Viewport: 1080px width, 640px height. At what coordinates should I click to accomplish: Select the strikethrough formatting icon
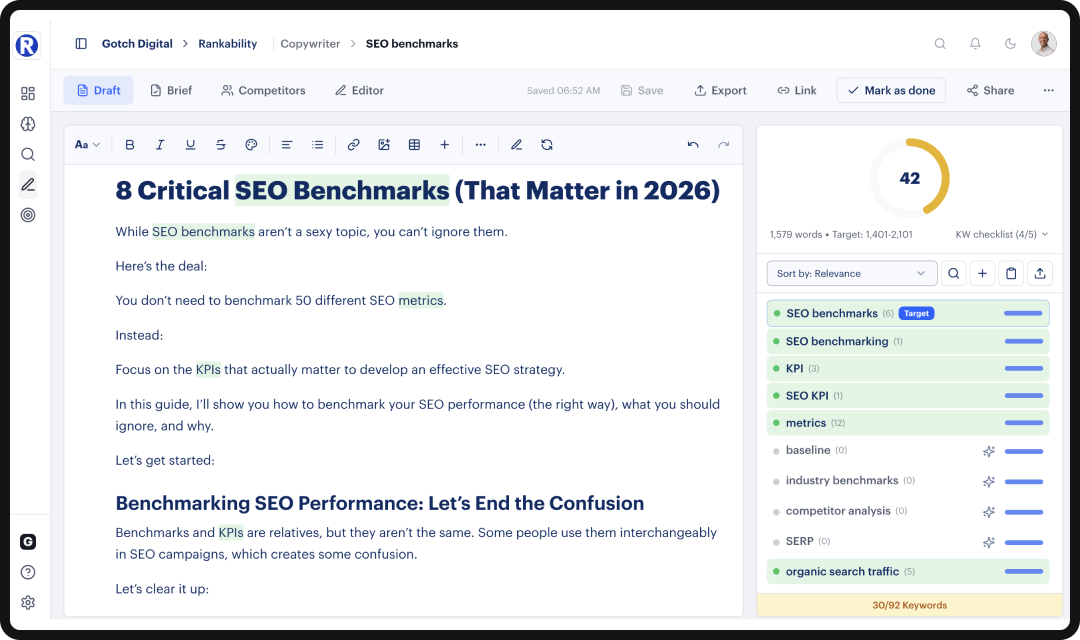coord(221,144)
